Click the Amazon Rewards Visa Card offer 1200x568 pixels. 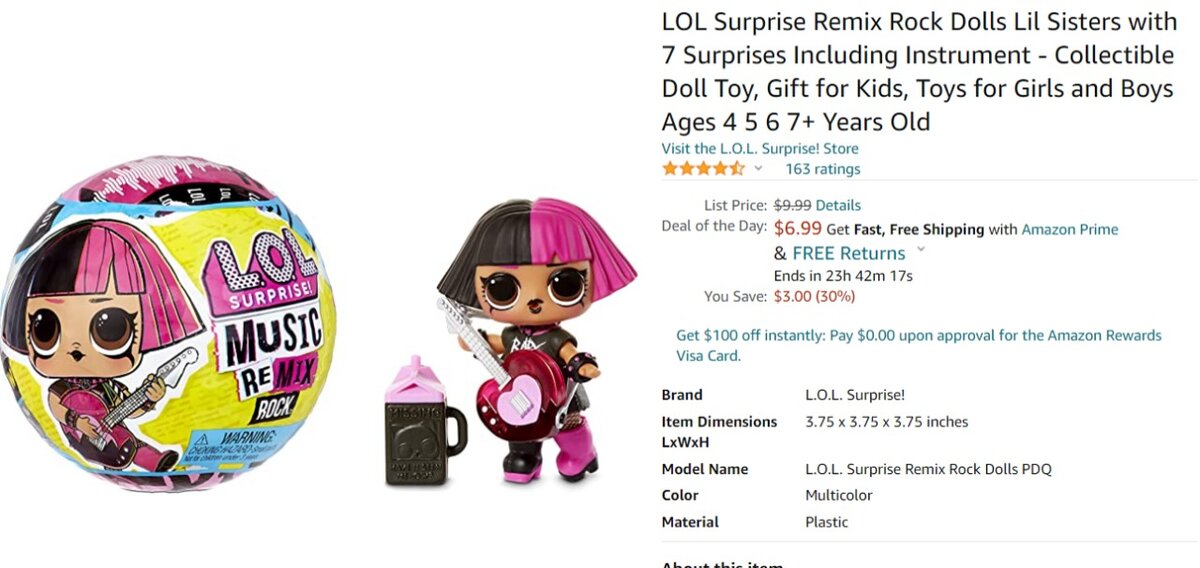(919, 345)
